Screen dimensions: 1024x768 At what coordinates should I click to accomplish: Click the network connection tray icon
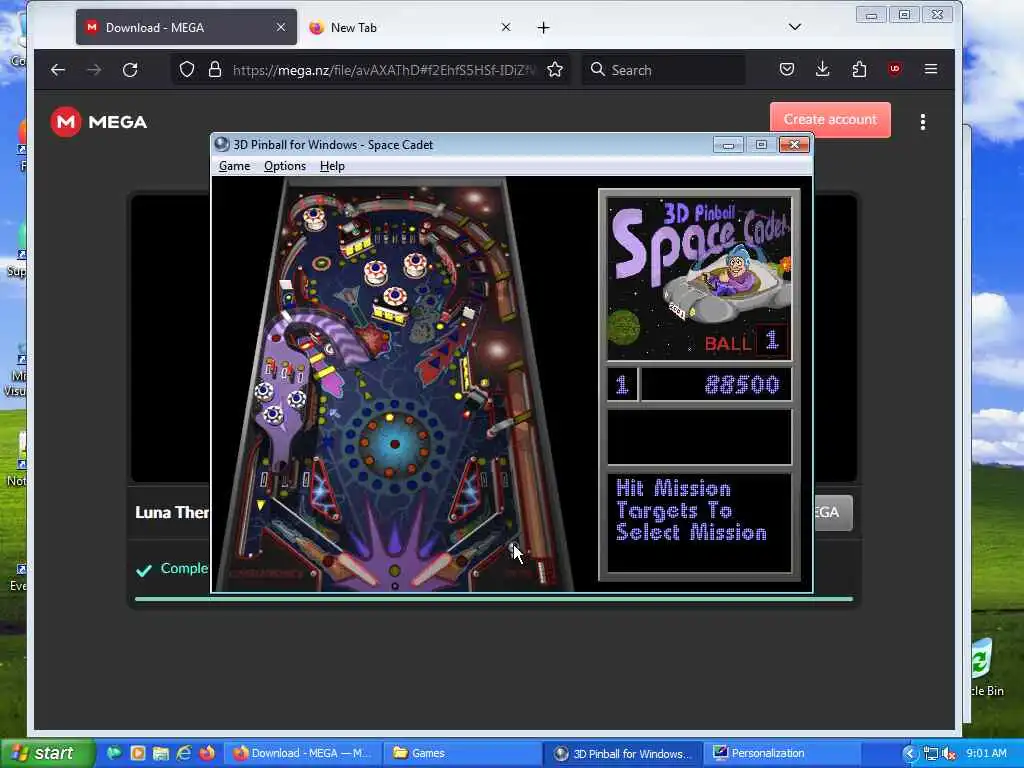pos(931,754)
